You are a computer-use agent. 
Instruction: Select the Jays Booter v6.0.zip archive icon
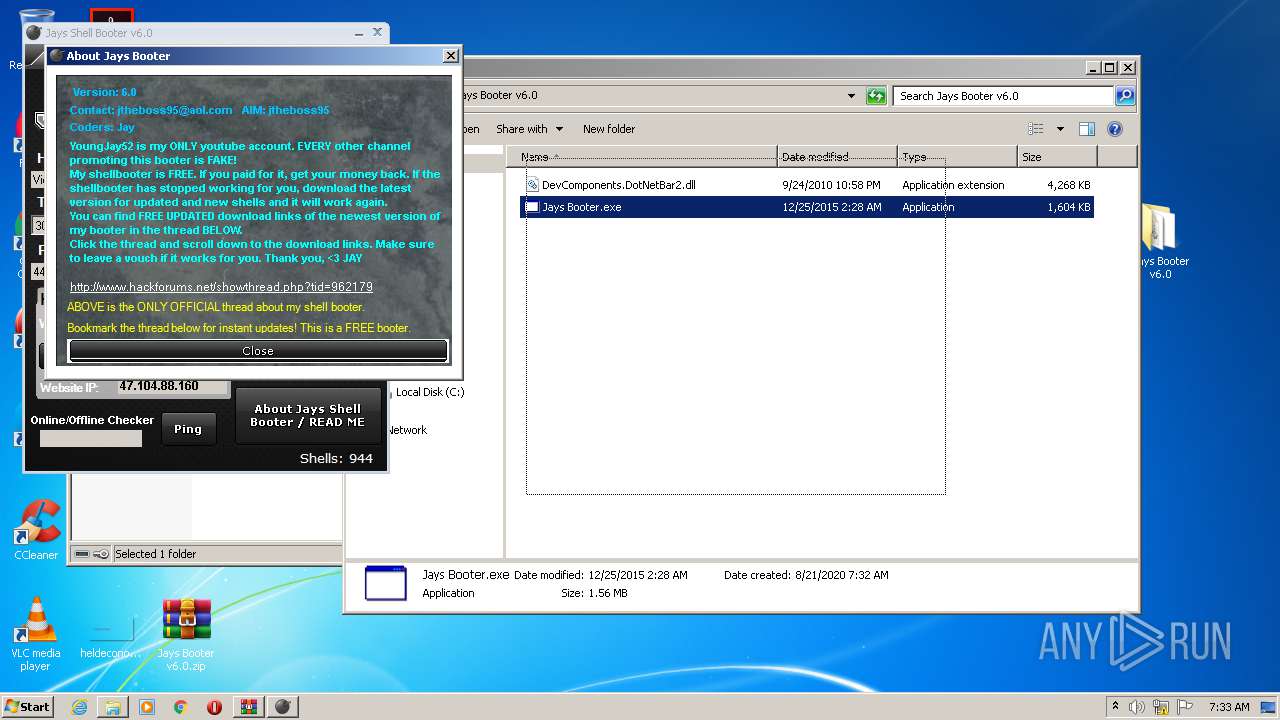[186, 634]
